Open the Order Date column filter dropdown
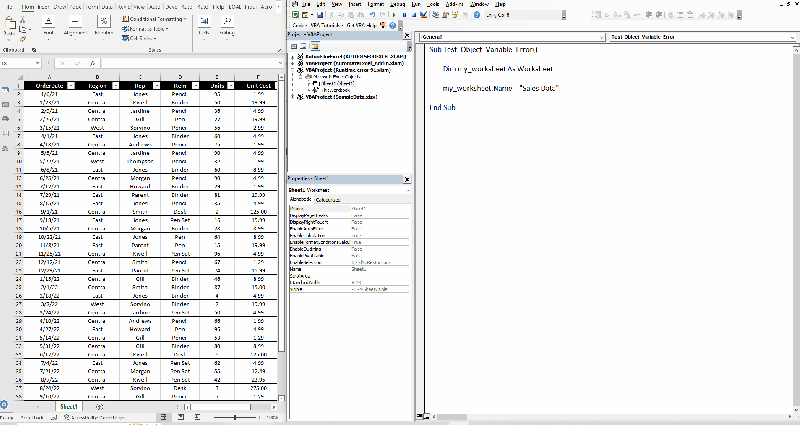The image size is (800, 425). [x=71, y=86]
